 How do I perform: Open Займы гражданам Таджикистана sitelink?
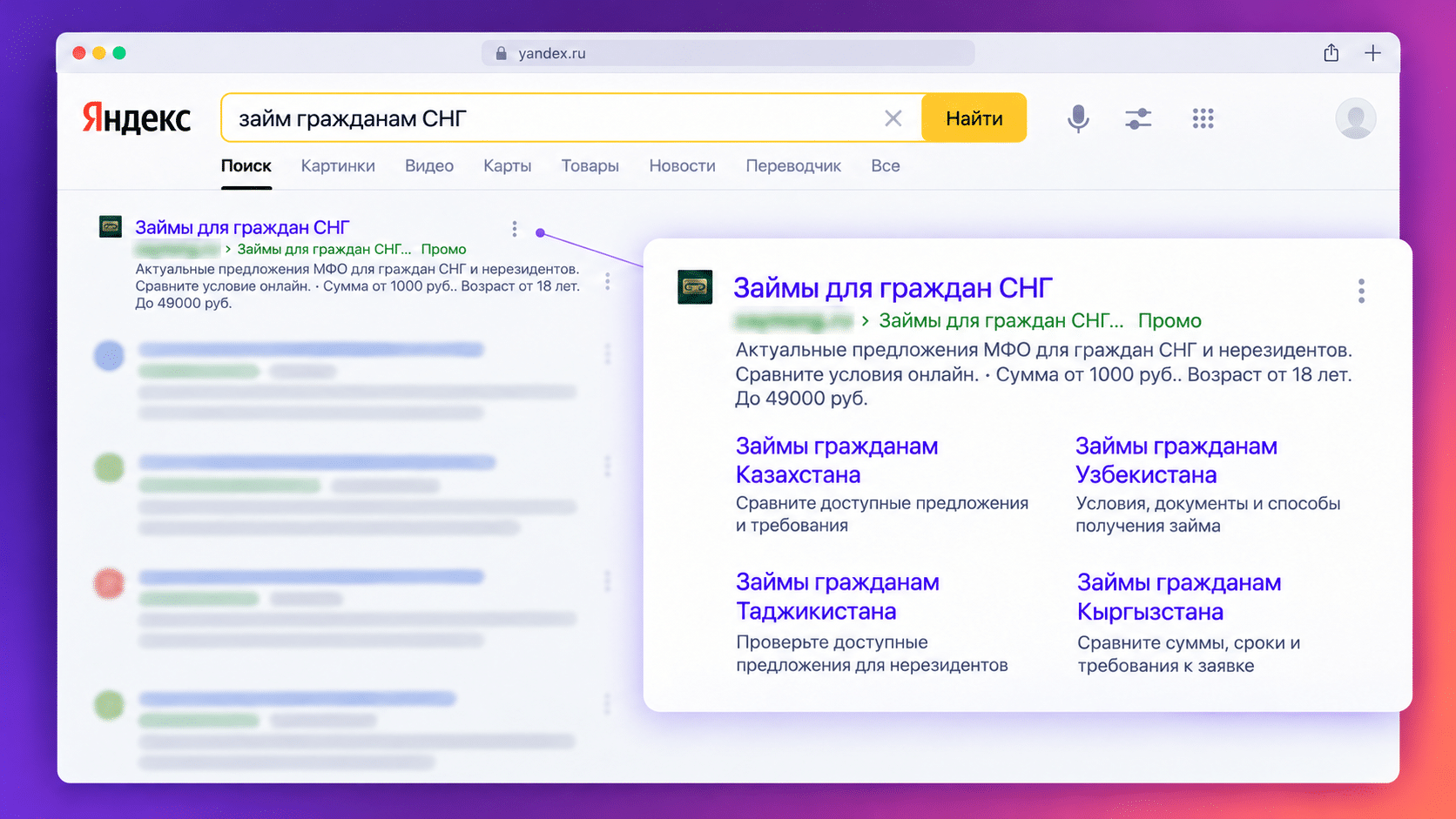click(838, 596)
